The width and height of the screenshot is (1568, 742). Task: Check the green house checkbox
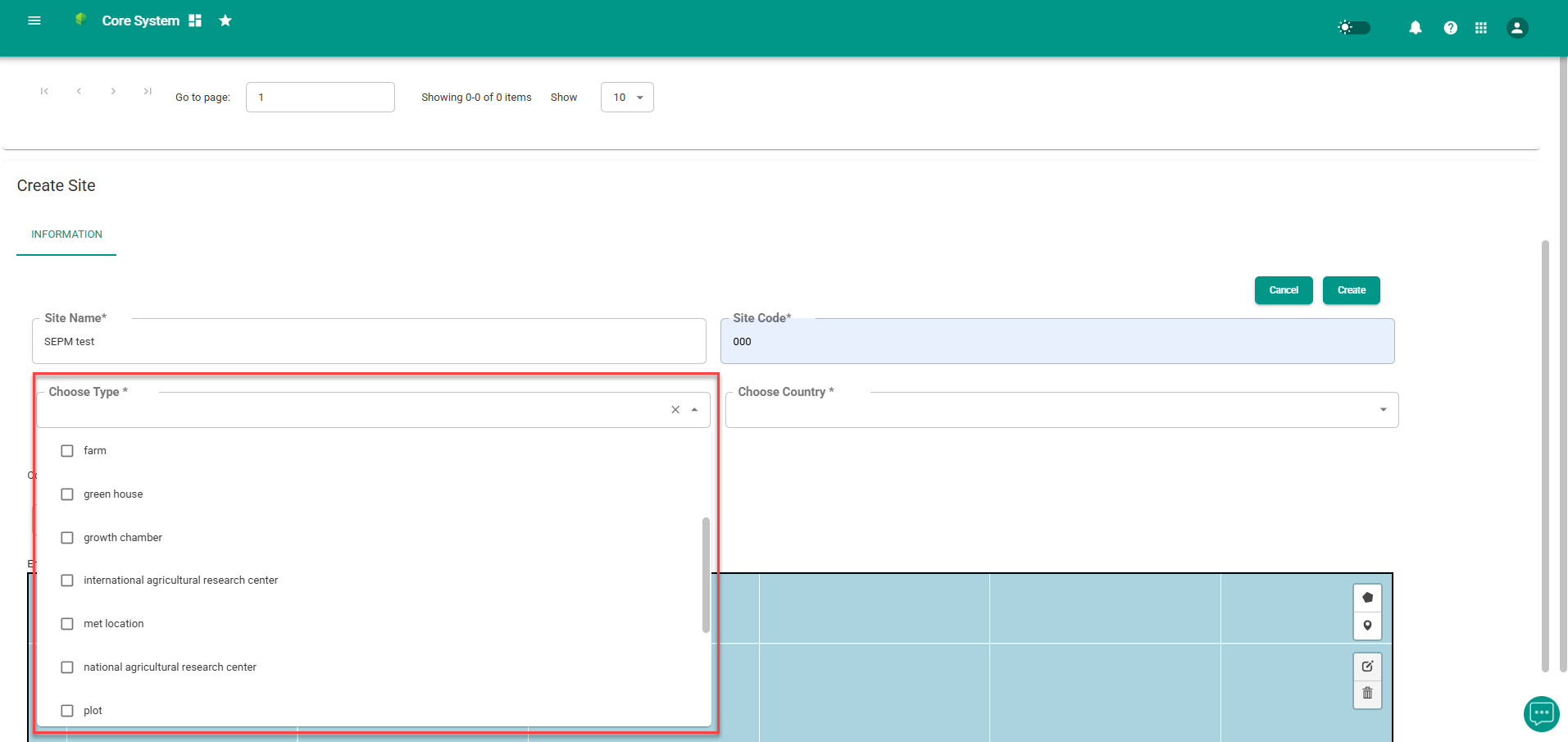coord(67,494)
